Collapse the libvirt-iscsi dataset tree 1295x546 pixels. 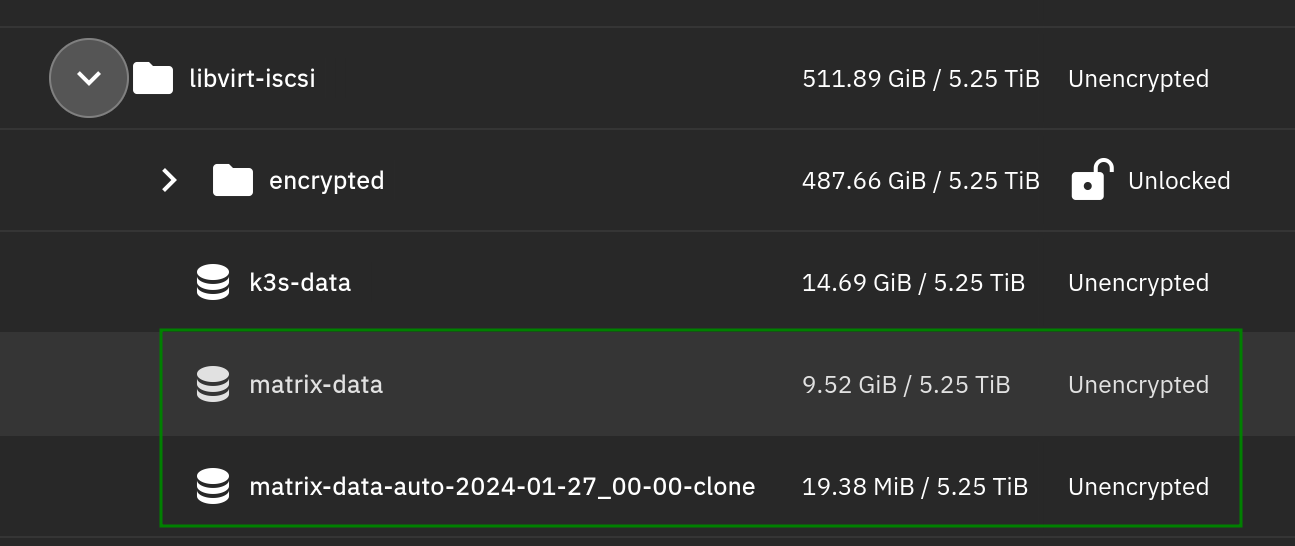coord(89,78)
